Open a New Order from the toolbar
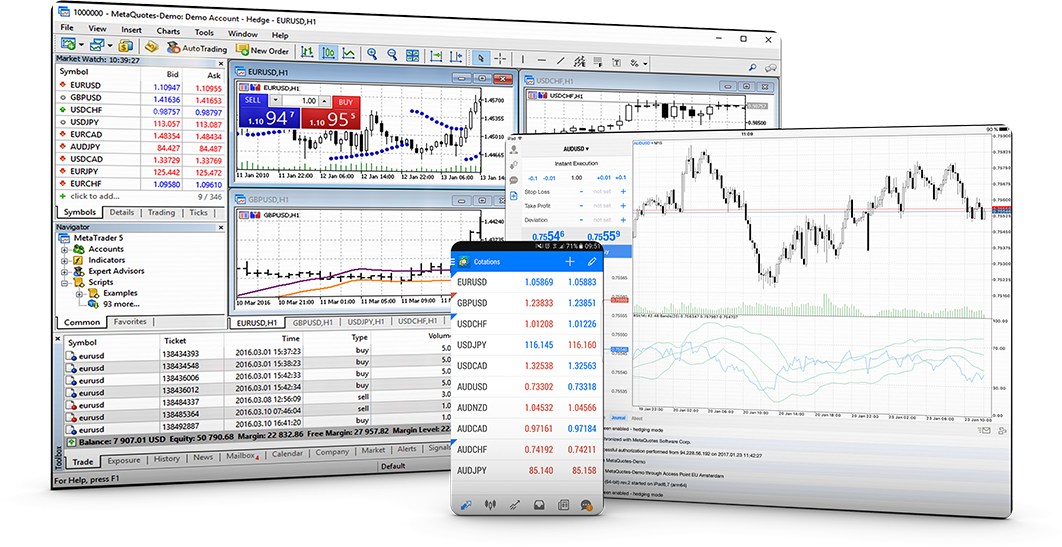 (x=262, y=50)
